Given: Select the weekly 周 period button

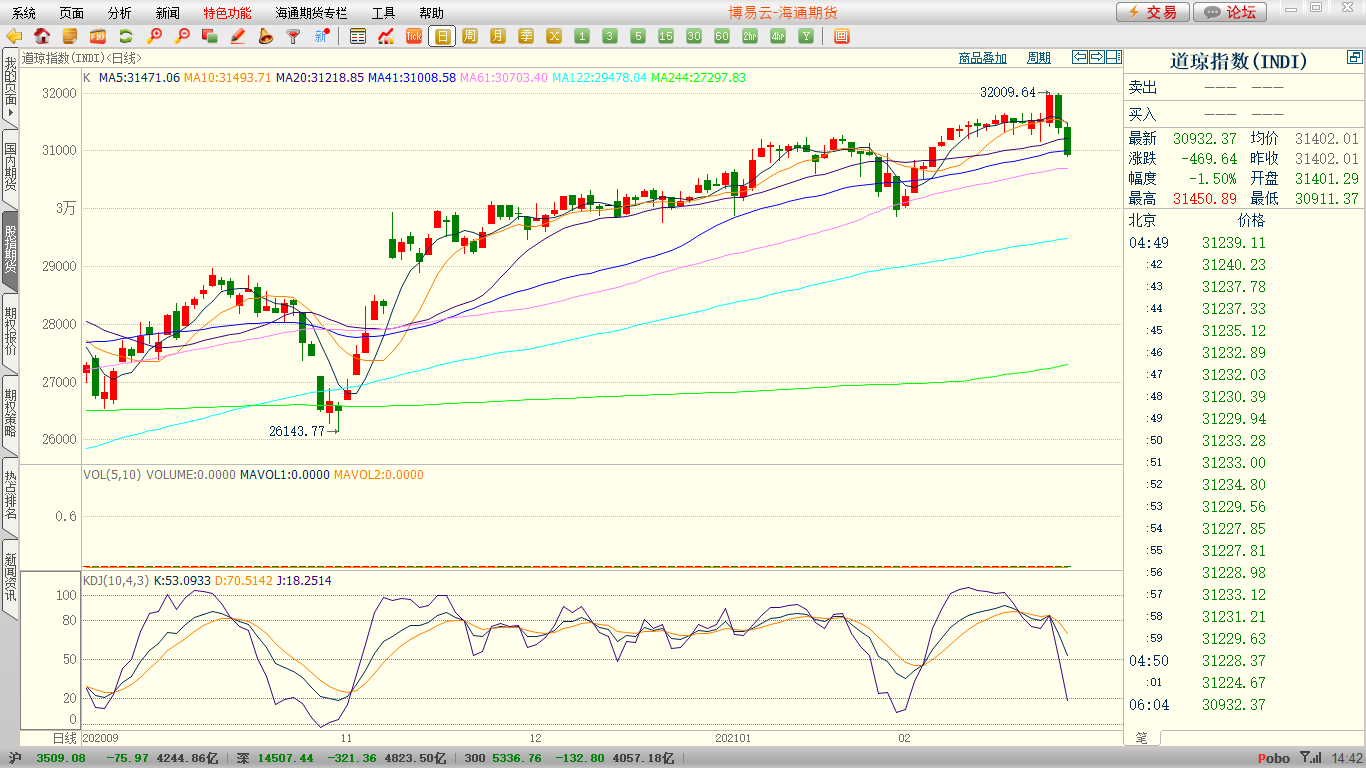Looking at the screenshot, I should (x=470, y=36).
